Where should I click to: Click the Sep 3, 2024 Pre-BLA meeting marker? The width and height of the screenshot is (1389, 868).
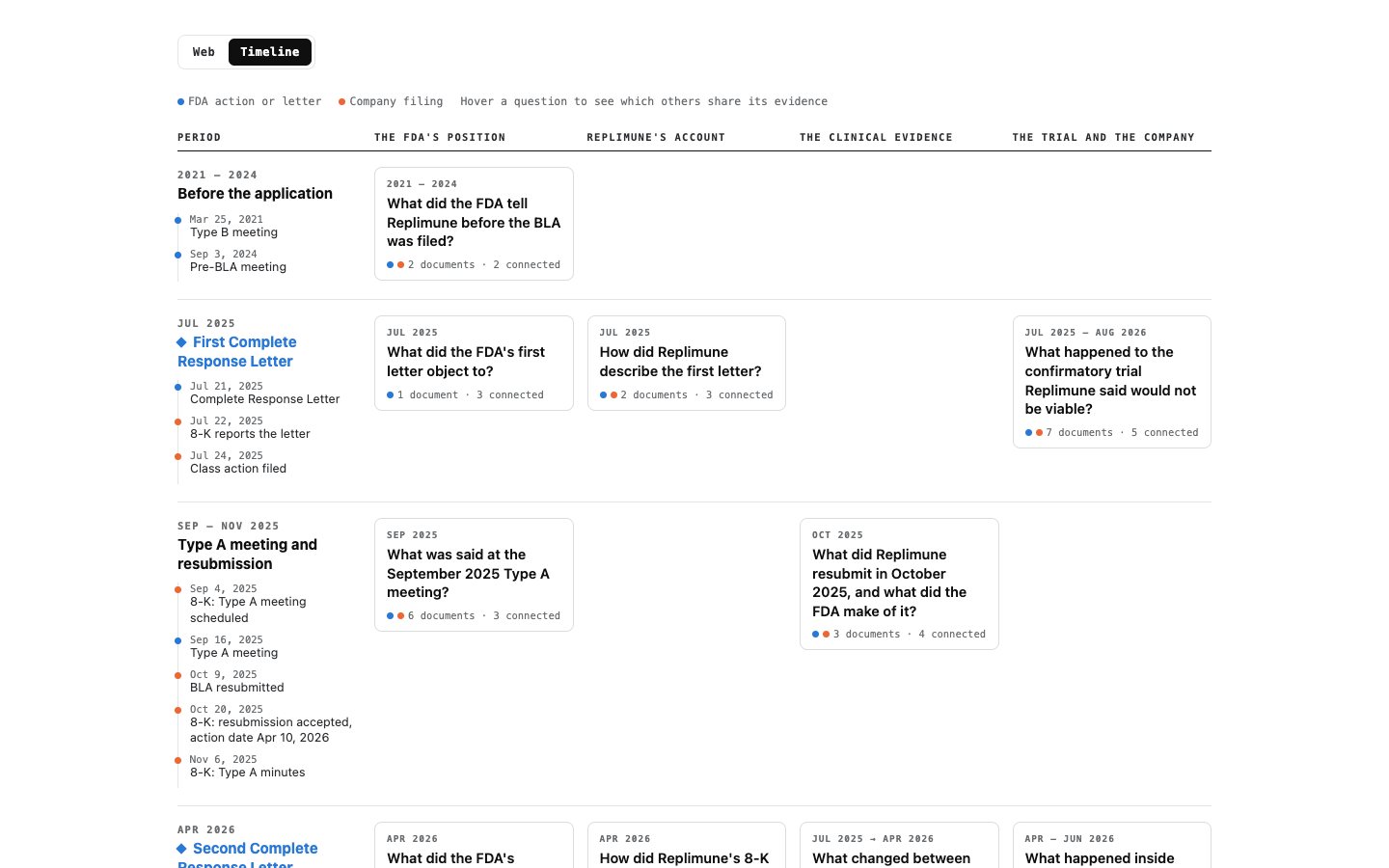pos(177,255)
